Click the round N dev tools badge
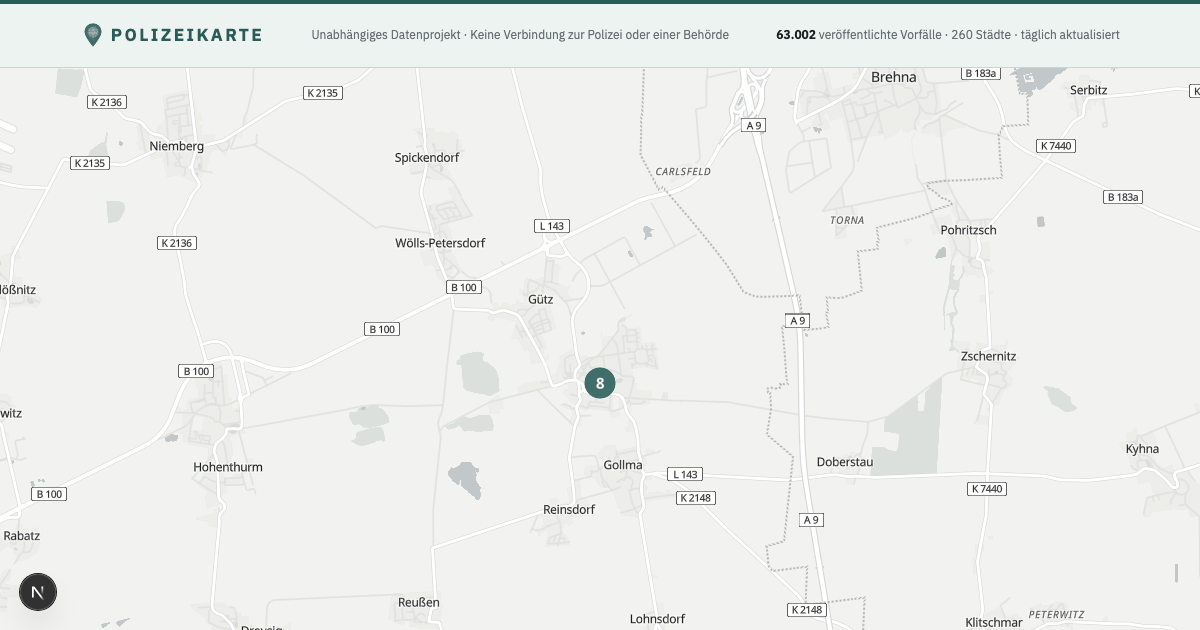 pos(38,592)
